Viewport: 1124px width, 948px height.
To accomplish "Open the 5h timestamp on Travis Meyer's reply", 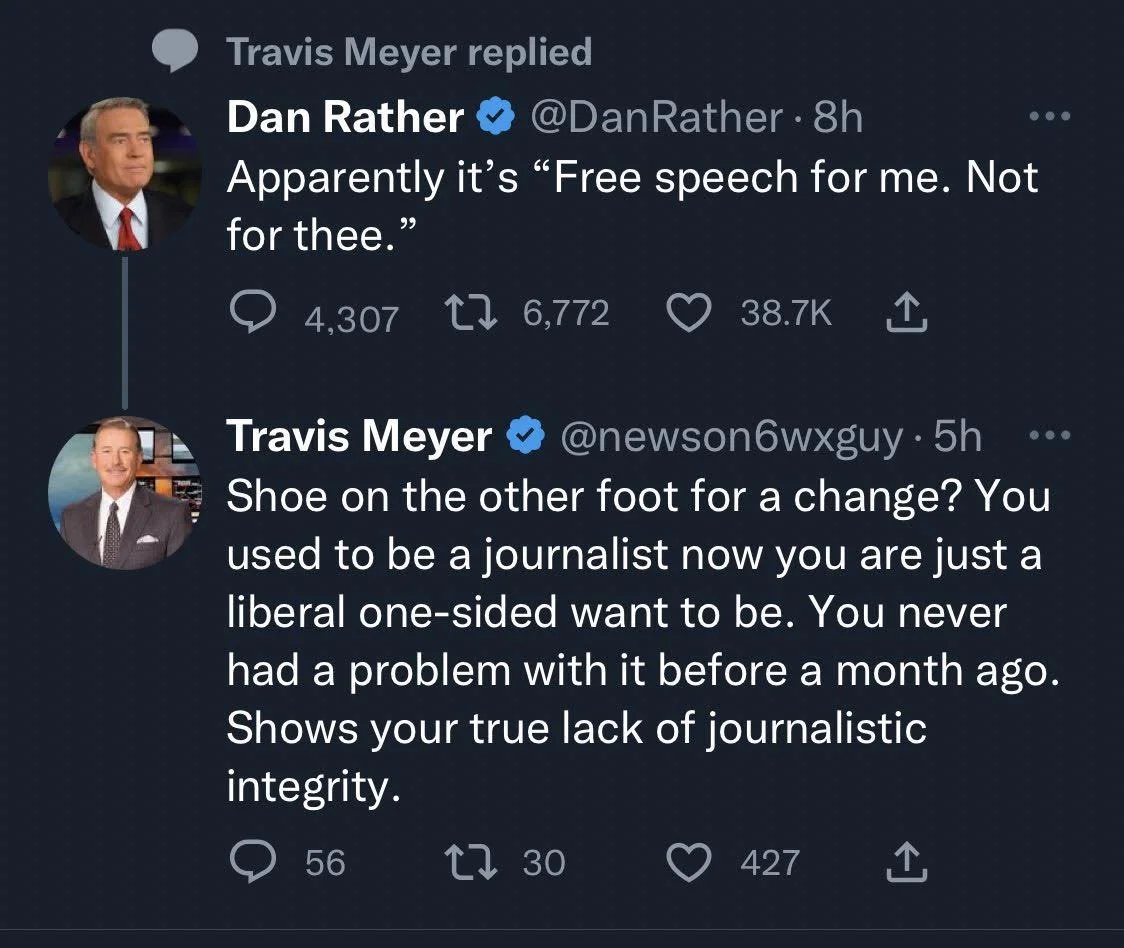I will coord(958,436).
